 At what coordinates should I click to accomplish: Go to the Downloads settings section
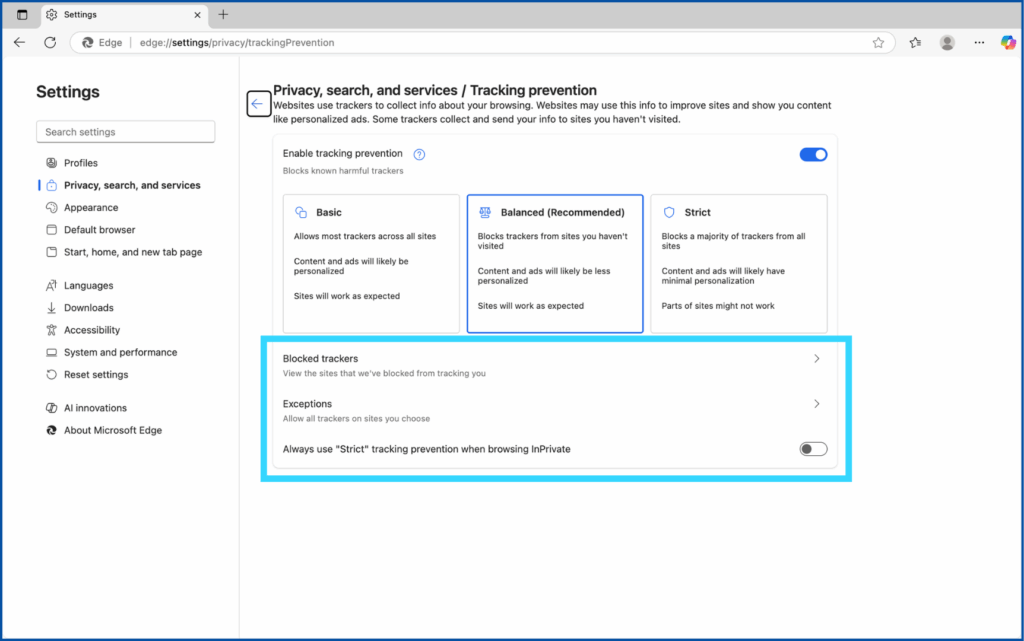coord(89,308)
